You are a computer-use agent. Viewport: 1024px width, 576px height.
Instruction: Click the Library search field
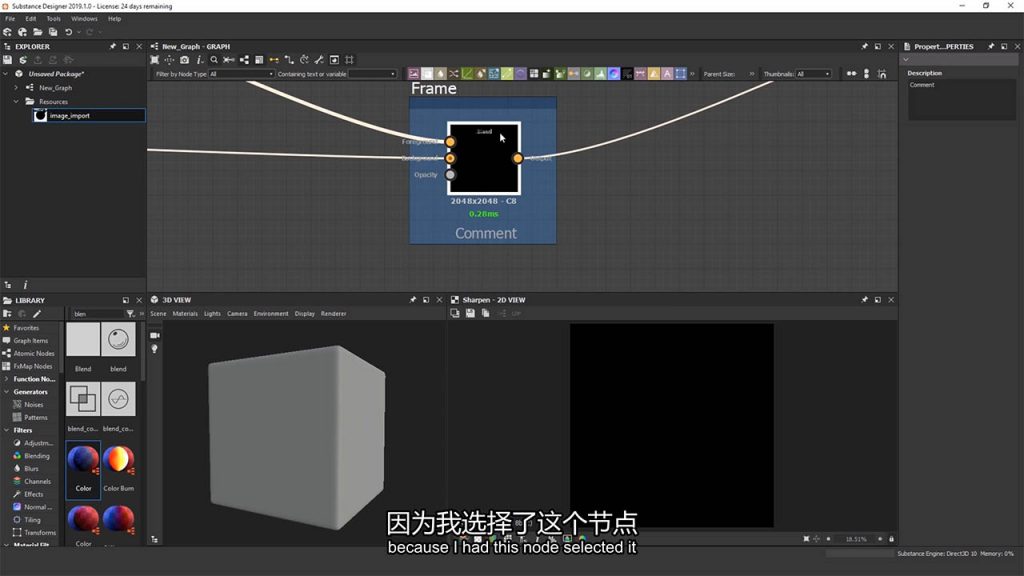[x=97, y=314]
